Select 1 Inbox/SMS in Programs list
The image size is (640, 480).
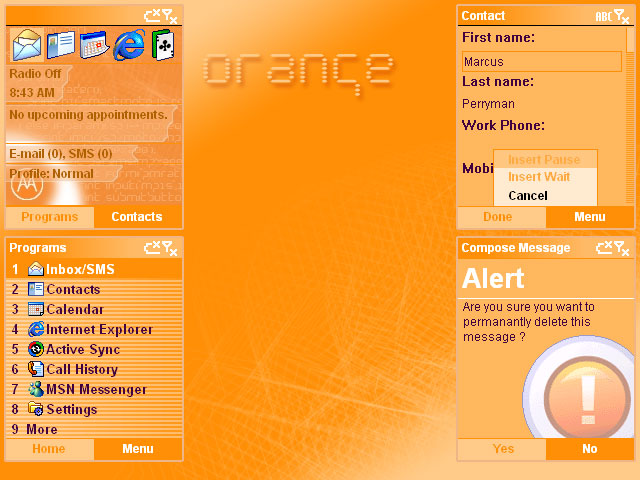tap(94, 269)
